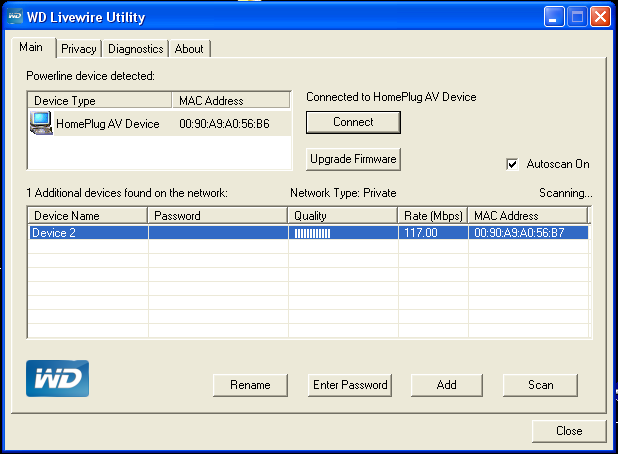Toggle the Autoscan On checkbox
The height and width of the screenshot is (454, 618).
click(x=512, y=164)
